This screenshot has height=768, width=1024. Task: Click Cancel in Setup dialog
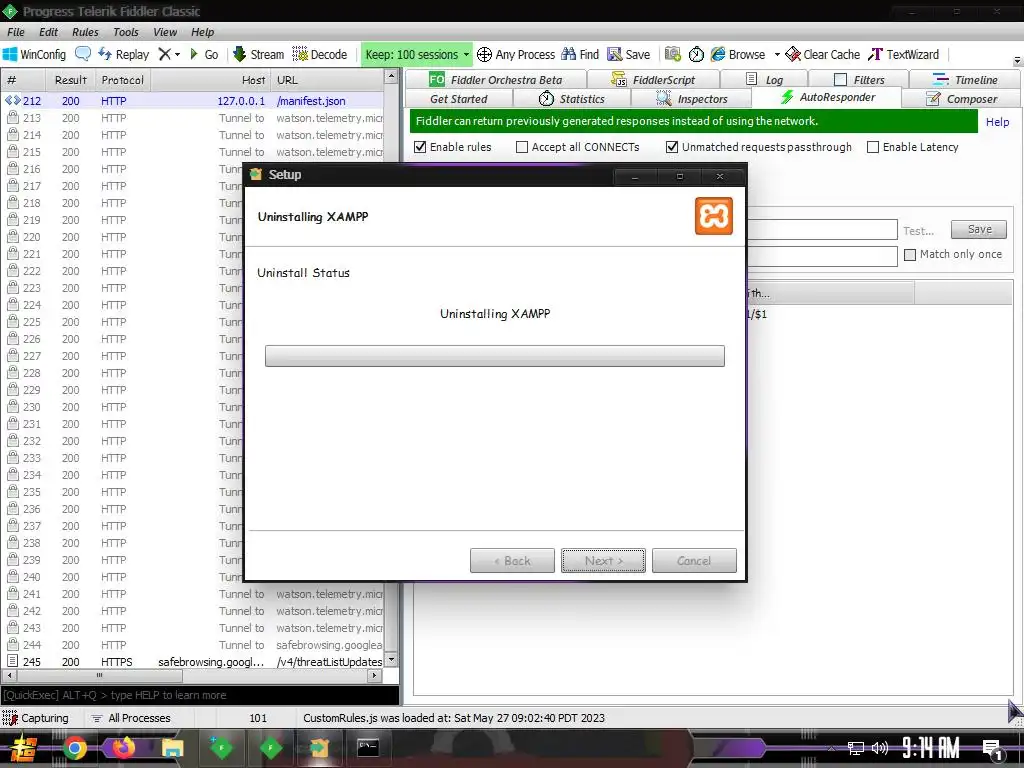point(694,560)
